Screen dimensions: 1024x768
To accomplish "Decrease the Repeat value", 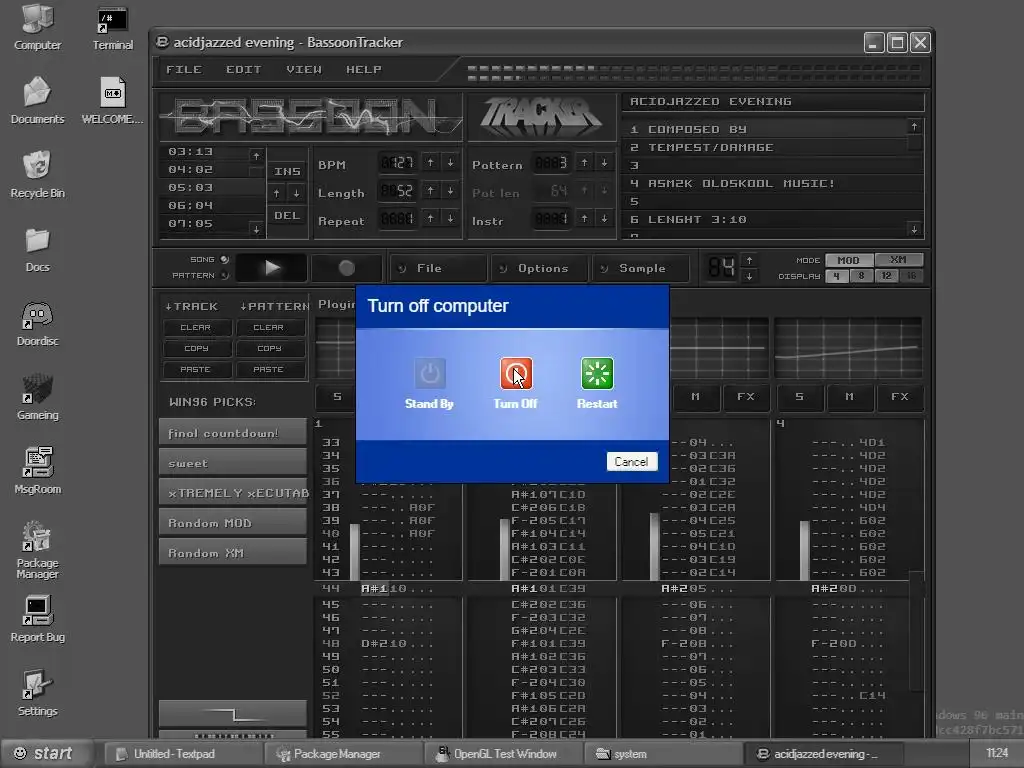I will coord(451,219).
